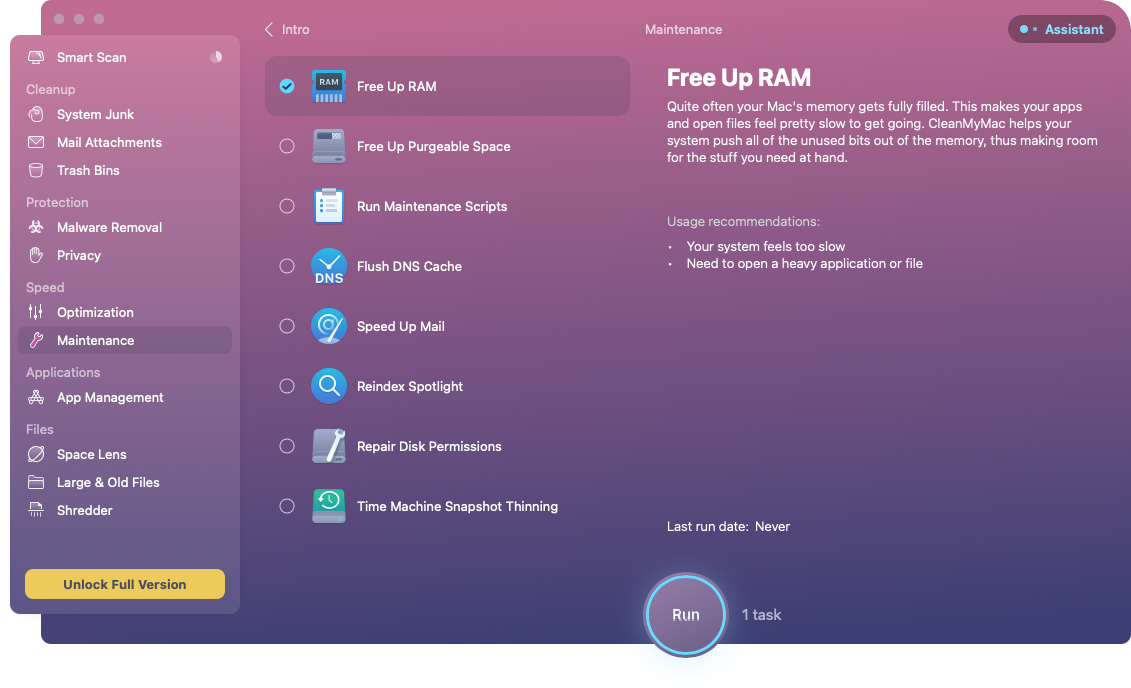Open App Management section

click(x=125, y=397)
